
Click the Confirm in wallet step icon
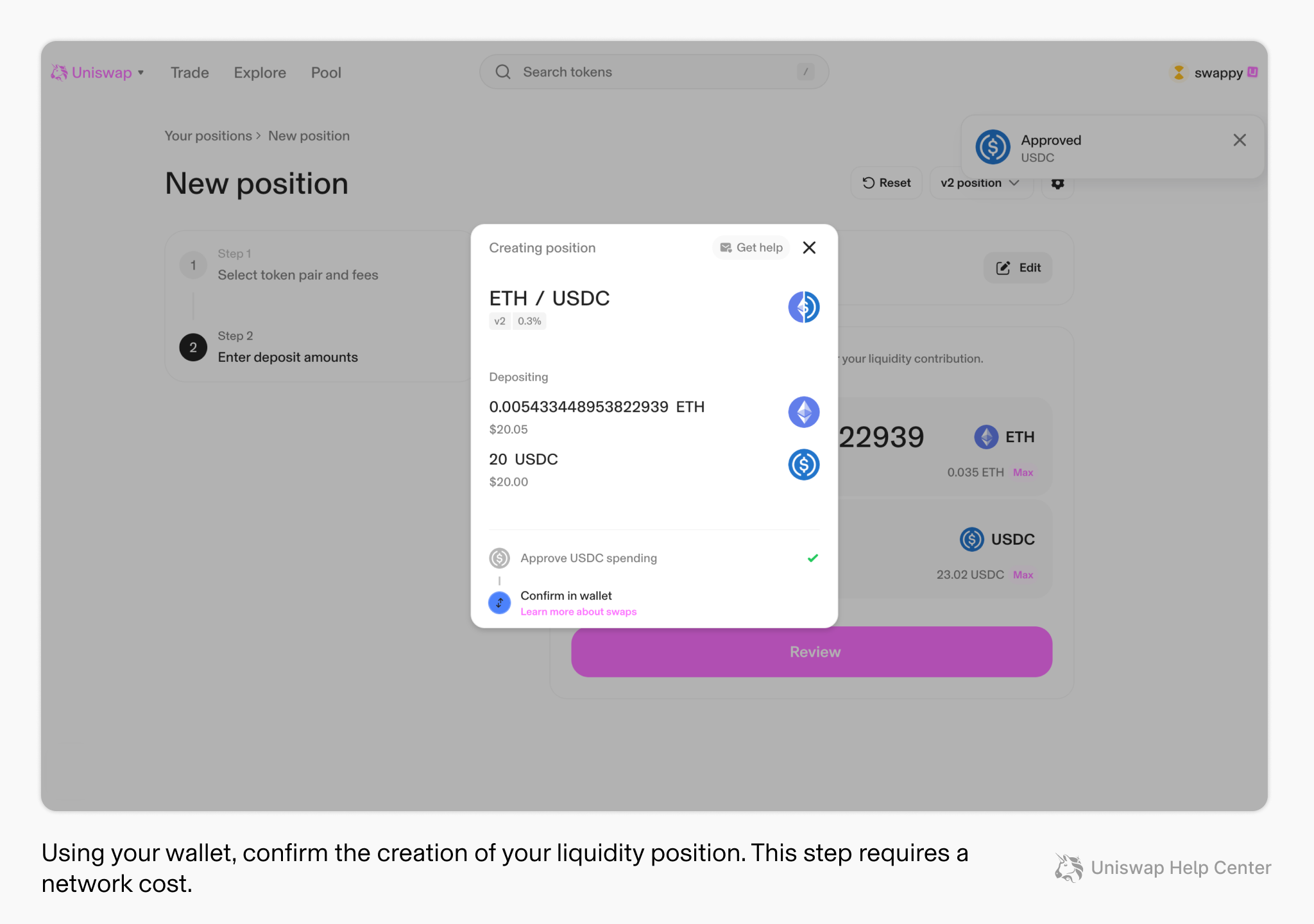[x=499, y=603]
